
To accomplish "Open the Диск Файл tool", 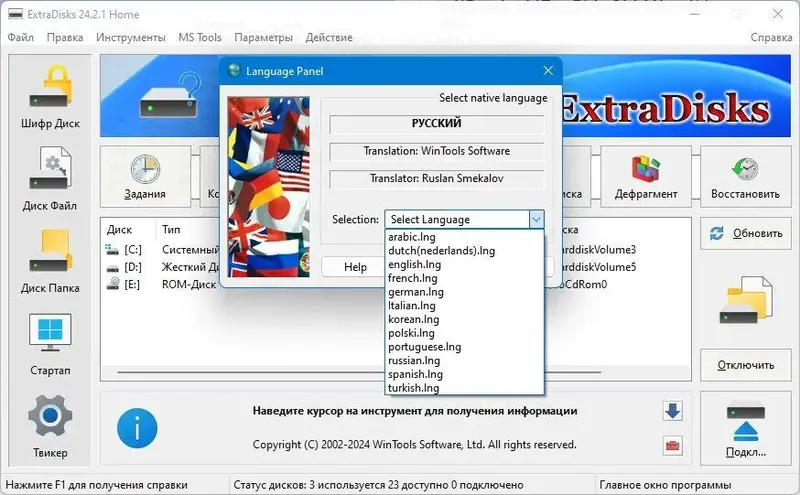I will 50,179.
